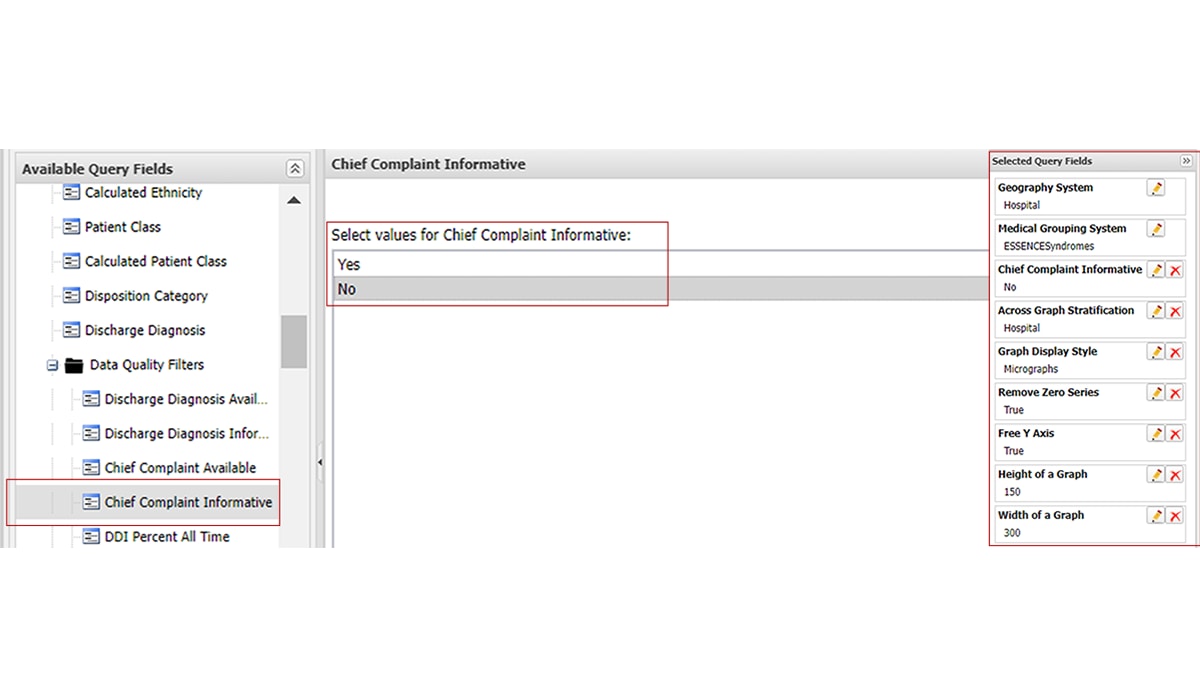Viewport: 1200px width, 675px height.
Task: Click the Patient Class field icon
Action: pyautogui.click(x=71, y=227)
